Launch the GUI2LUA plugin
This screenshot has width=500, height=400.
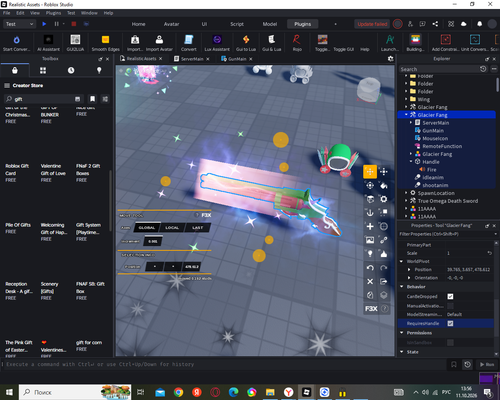[75, 43]
